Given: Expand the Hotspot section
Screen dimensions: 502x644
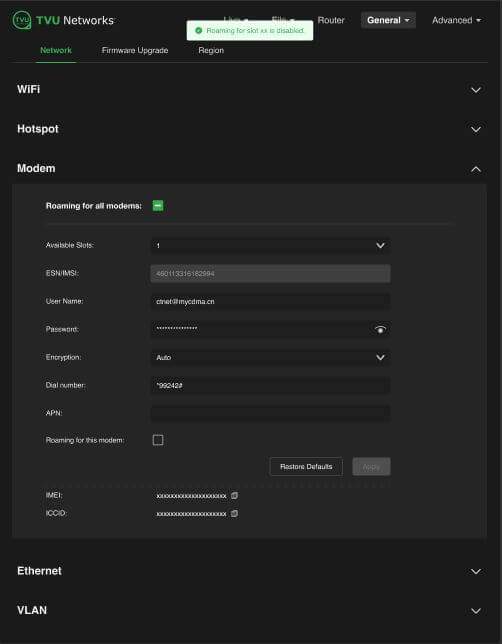Looking at the screenshot, I should [x=476, y=129].
